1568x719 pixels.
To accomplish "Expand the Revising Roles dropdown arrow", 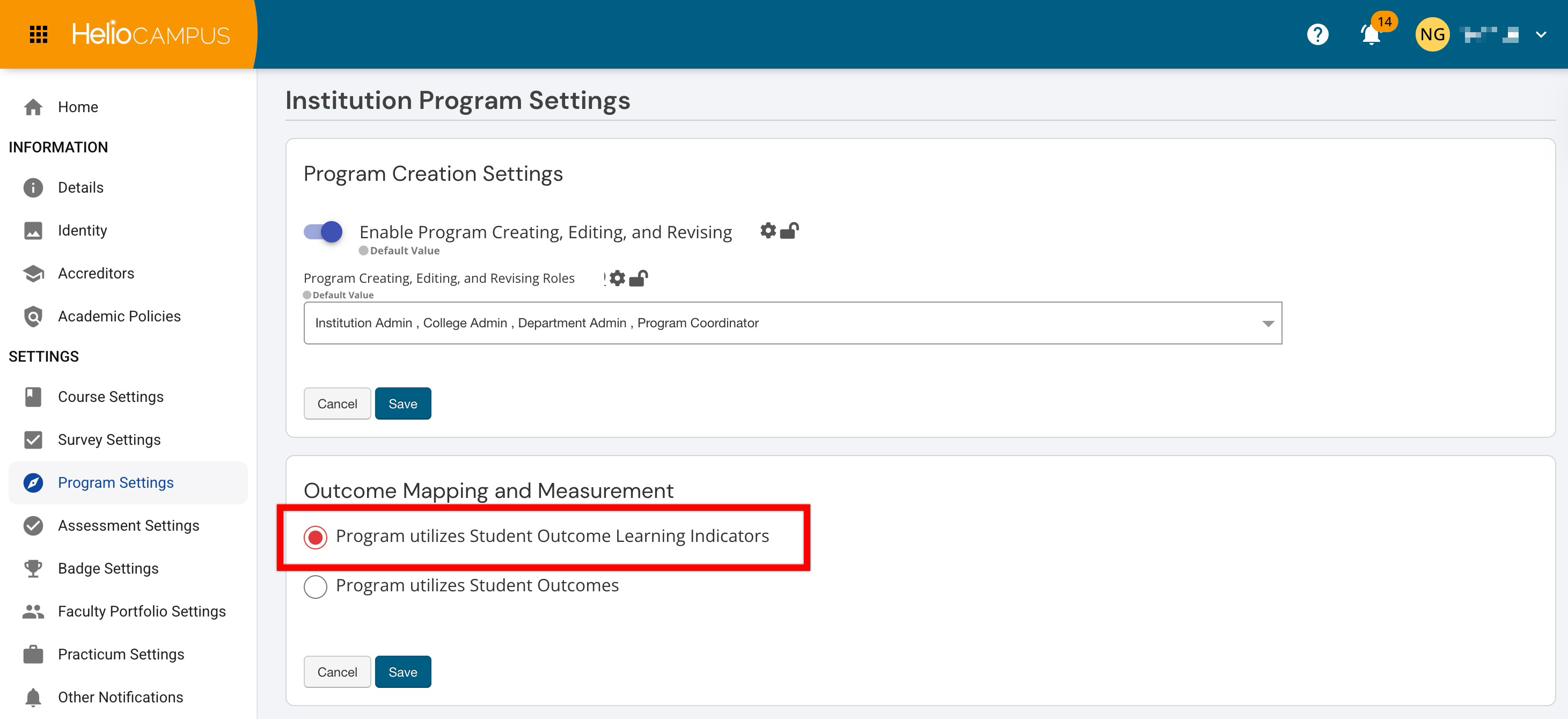I will pyautogui.click(x=1268, y=323).
